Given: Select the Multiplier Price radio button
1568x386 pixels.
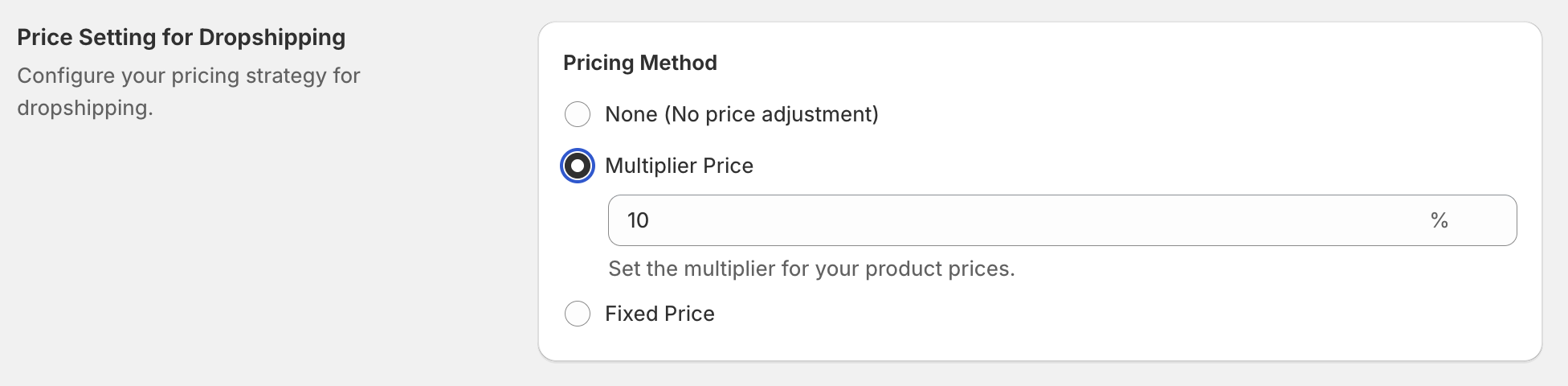Looking at the screenshot, I should (x=578, y=166).
